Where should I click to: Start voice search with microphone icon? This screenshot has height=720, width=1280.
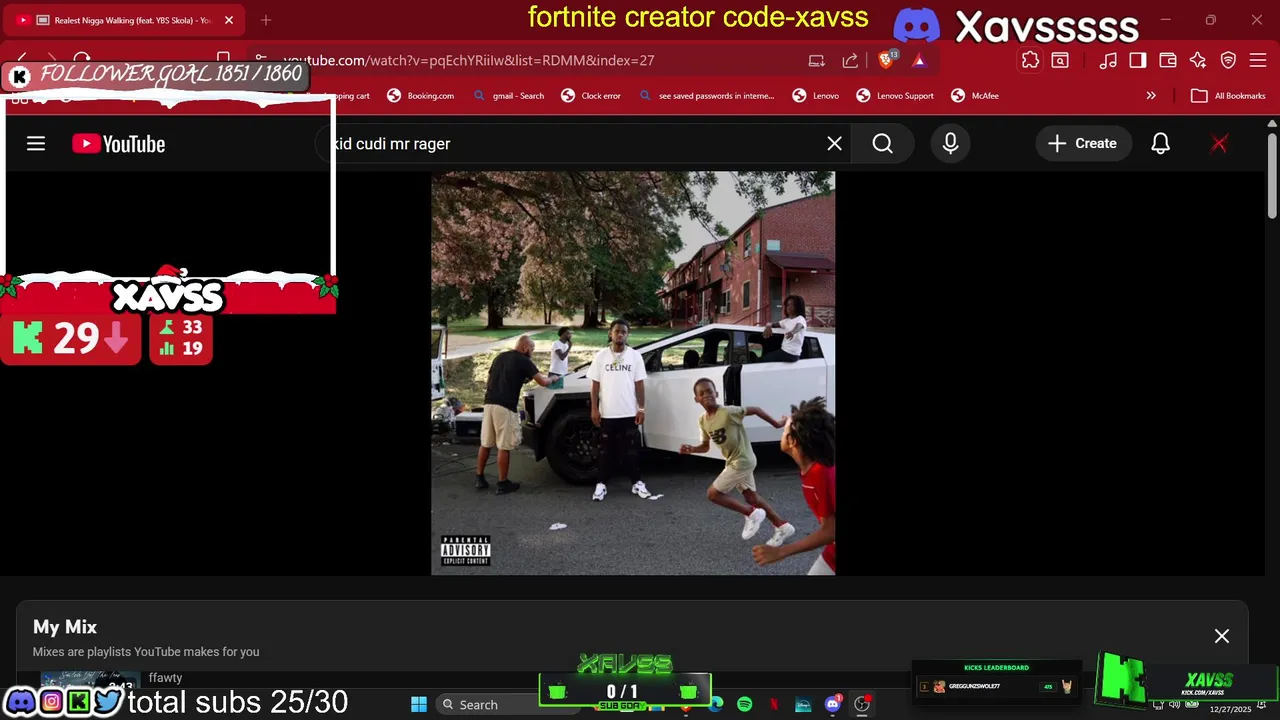tap(950, 144)
